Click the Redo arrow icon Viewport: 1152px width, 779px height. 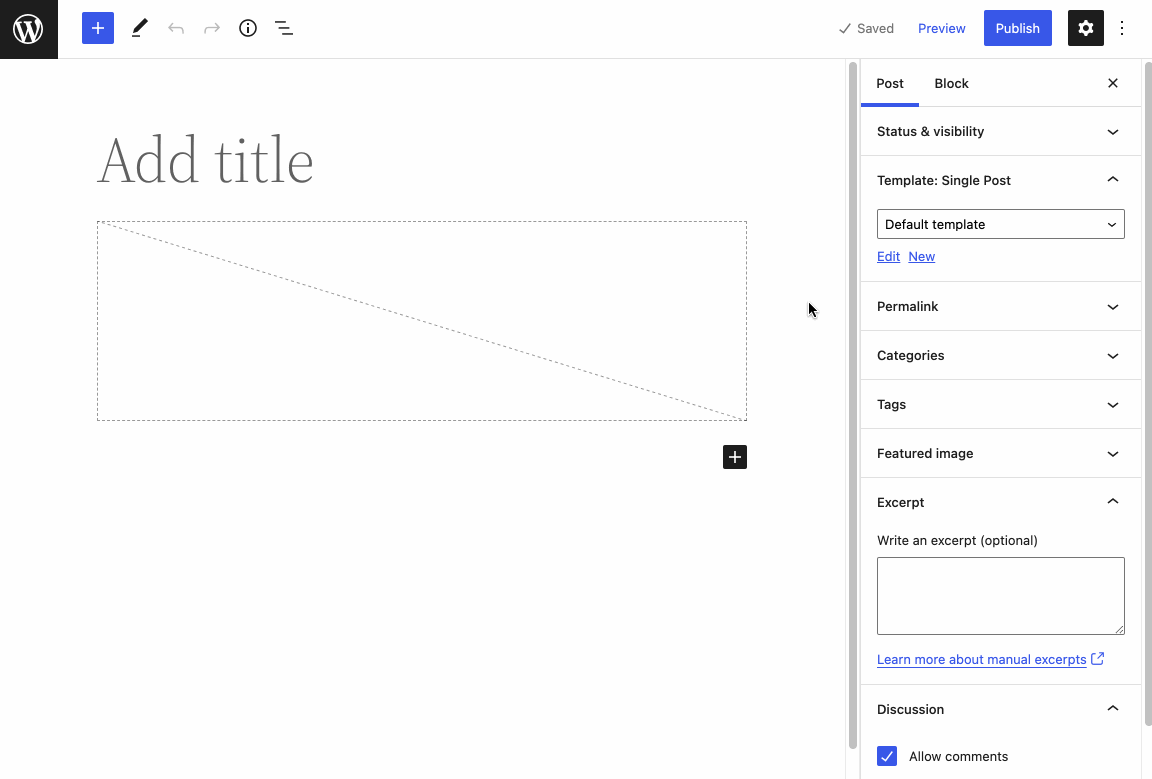click(x=212, y=28)
